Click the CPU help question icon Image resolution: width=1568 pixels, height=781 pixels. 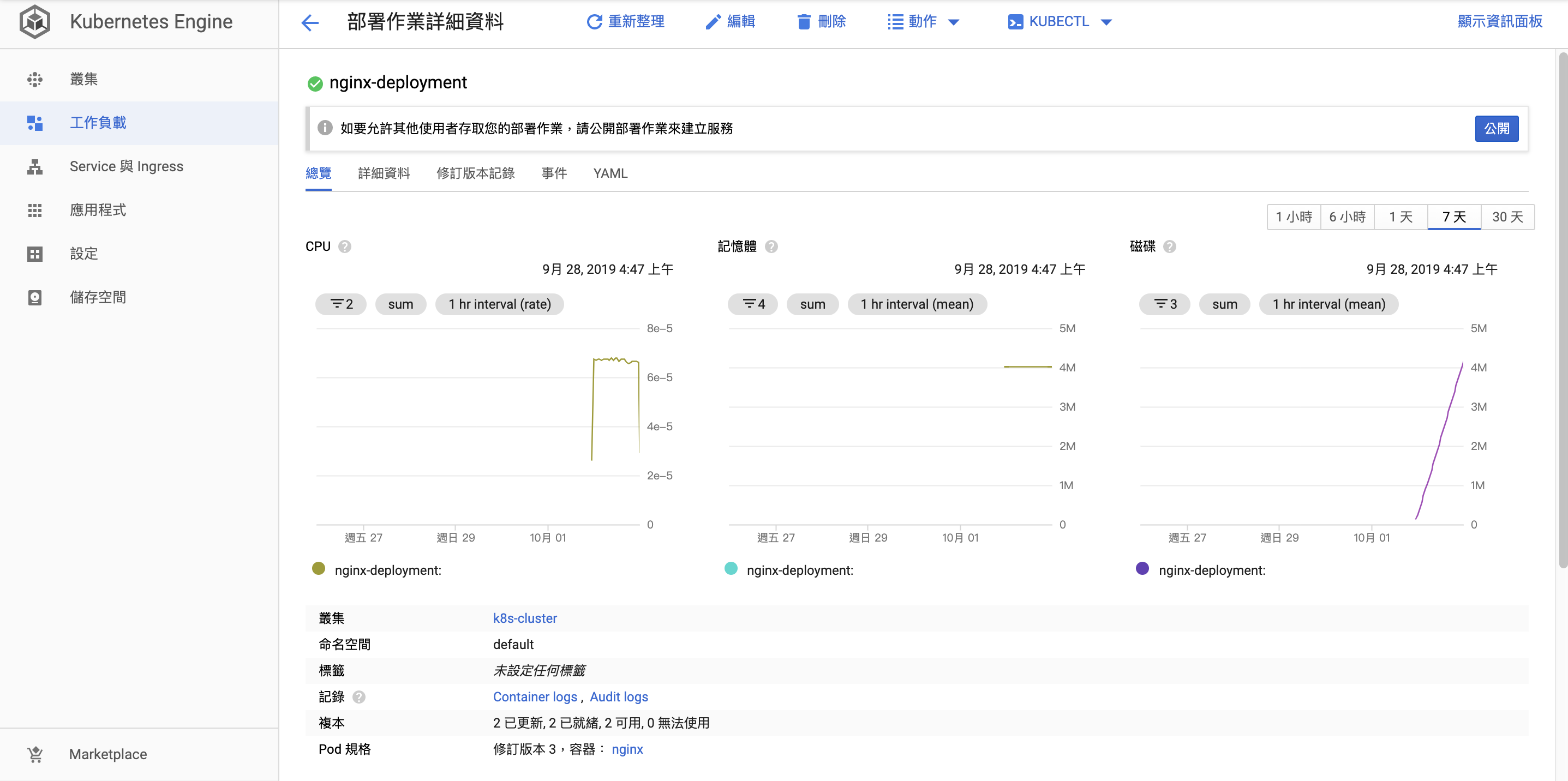(344, 247)
